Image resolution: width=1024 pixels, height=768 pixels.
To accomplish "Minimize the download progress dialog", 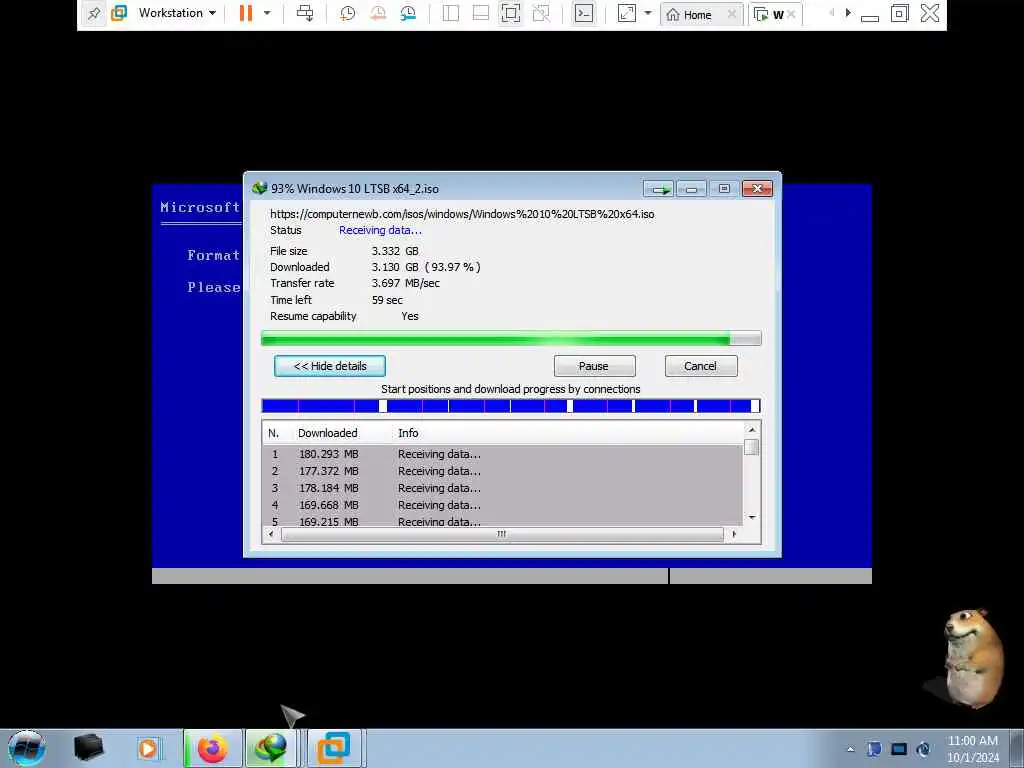I will tap(691, 189).
